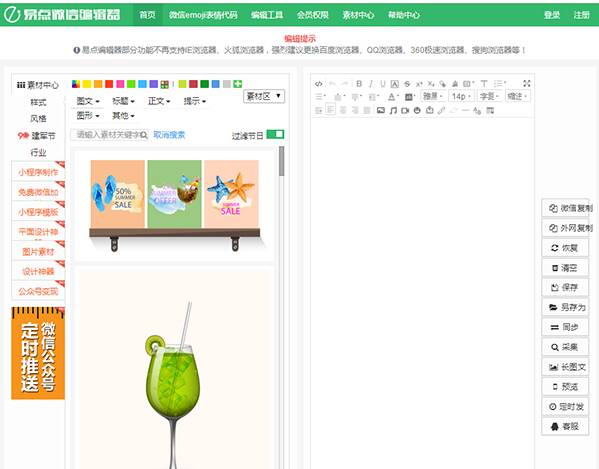
Task: Click the text border A icon
Action: [395, 84]
